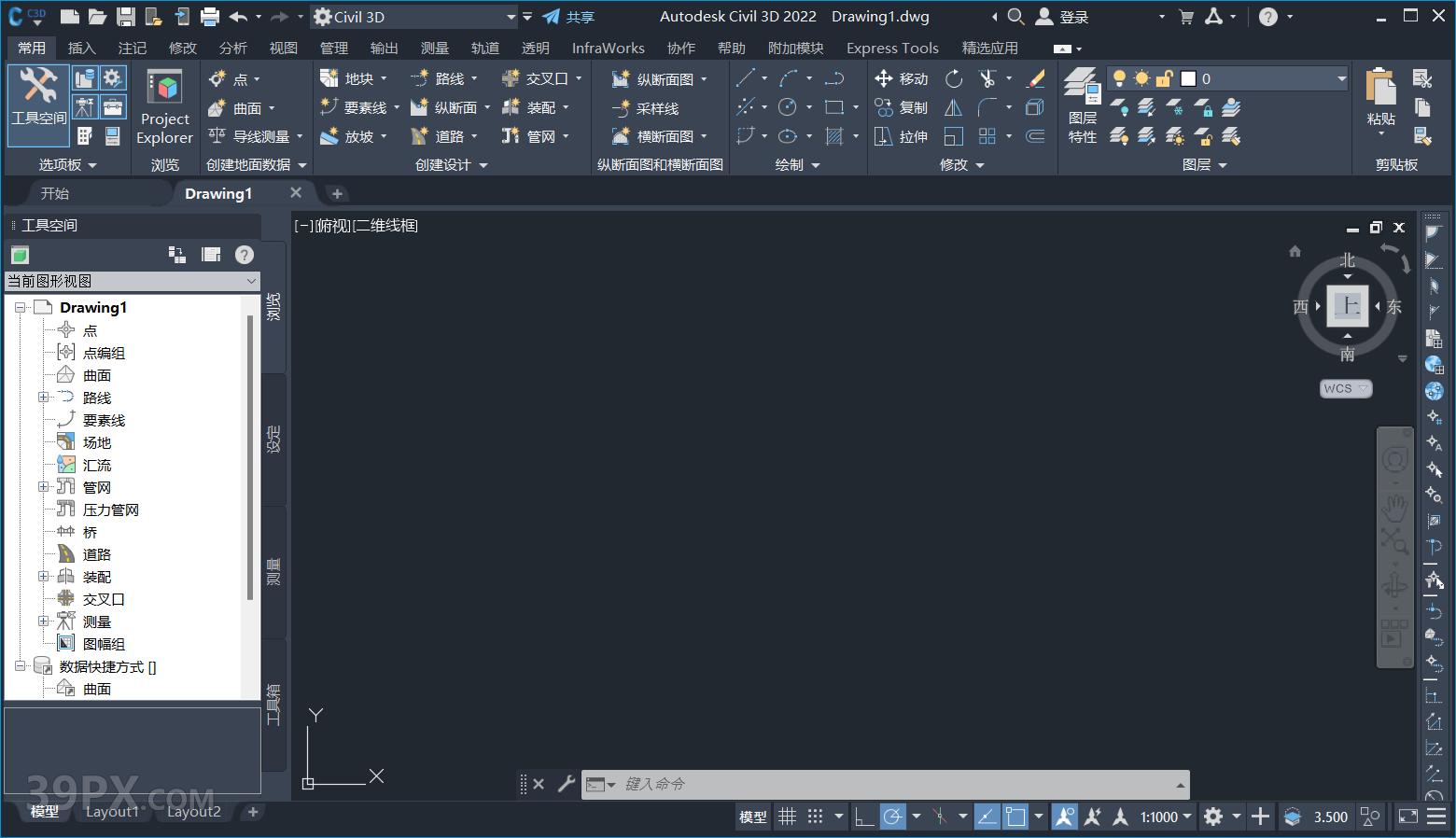The image size is (1456, 838).
Task: Toggle snap mode in status bar
Action: click(x=816, y=817)
